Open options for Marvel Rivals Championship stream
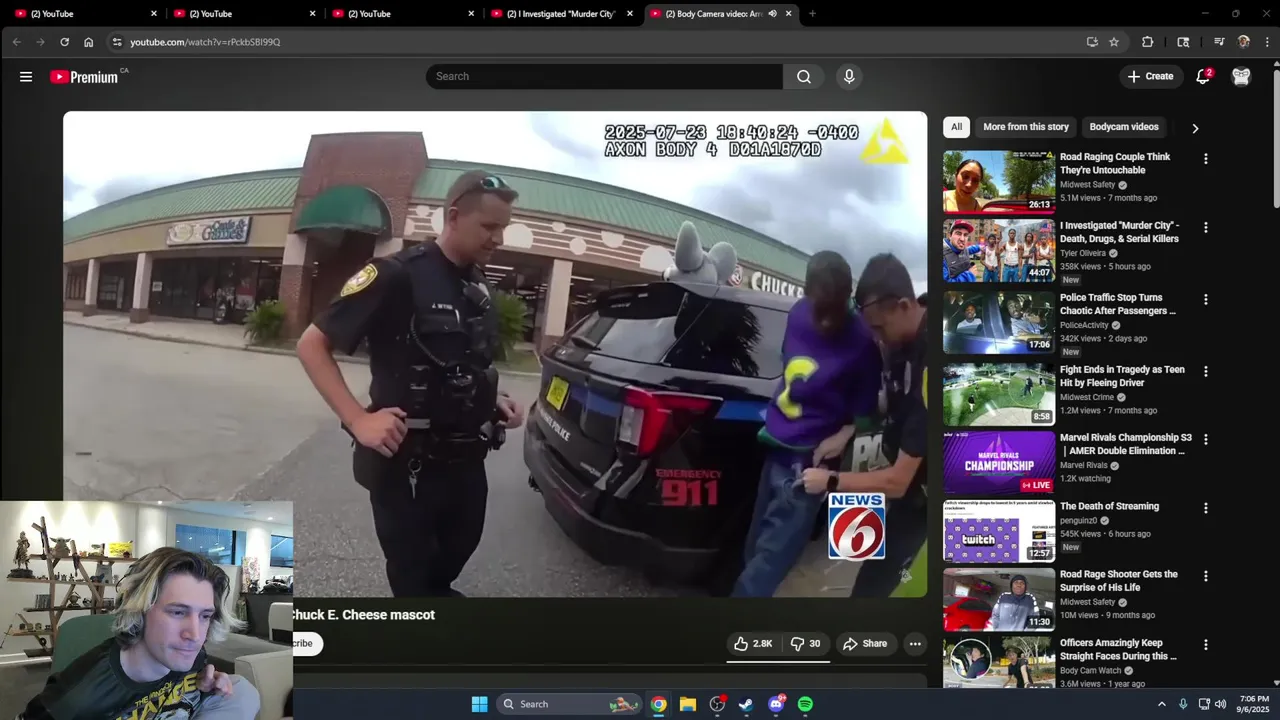The image size is (1280, 720). pos(1205,440)
